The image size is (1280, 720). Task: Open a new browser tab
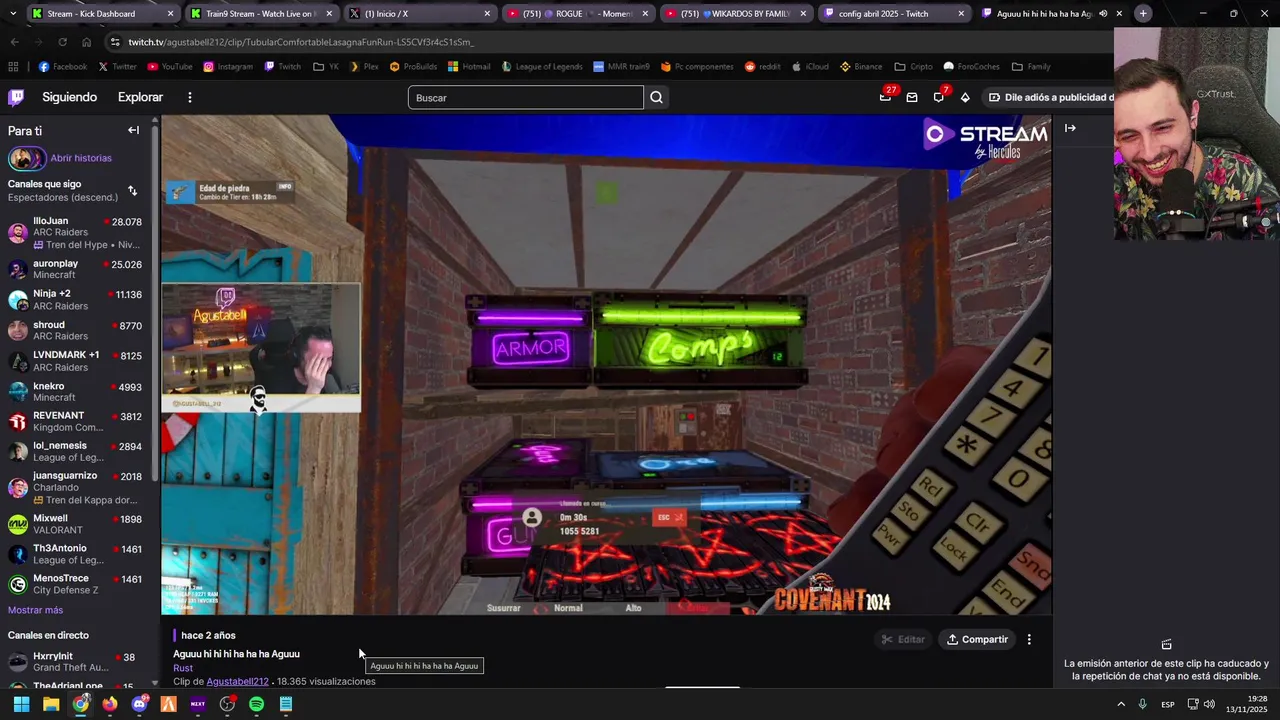(1143, 14)
